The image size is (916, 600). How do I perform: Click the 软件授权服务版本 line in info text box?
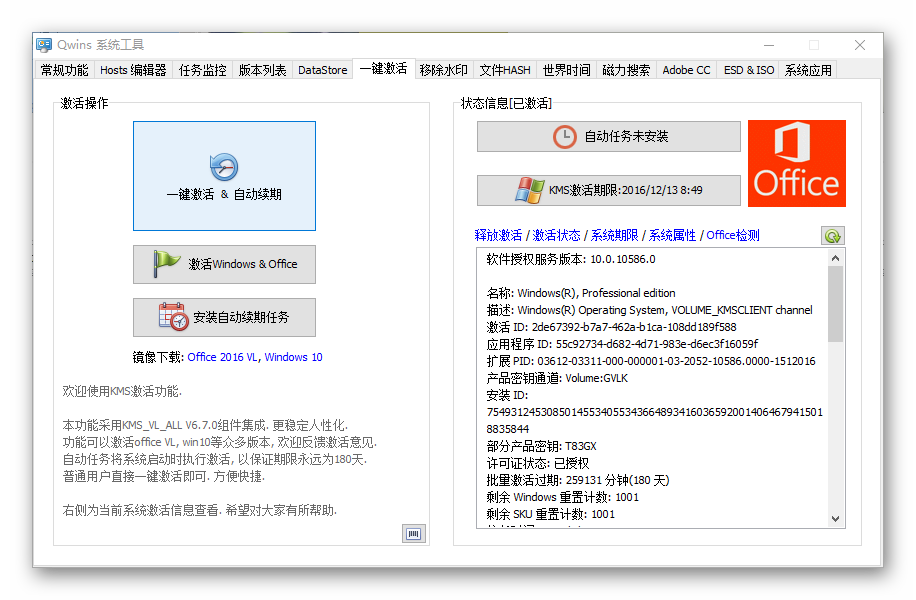(571, 259)
